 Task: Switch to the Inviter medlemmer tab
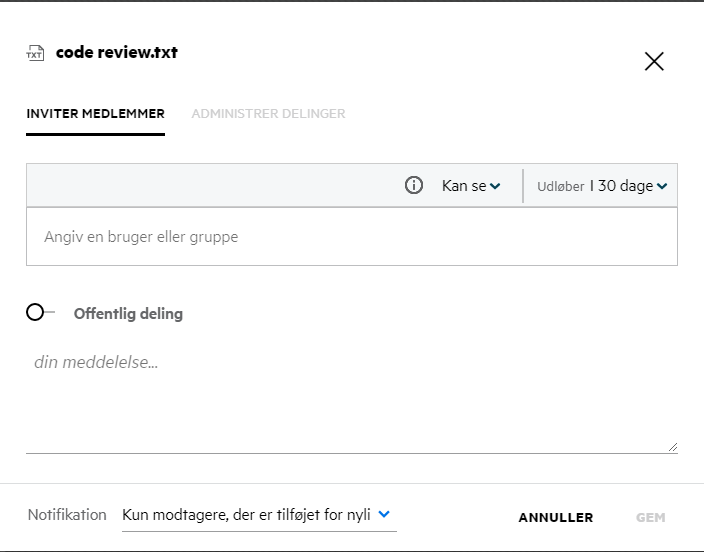point(95,114)
